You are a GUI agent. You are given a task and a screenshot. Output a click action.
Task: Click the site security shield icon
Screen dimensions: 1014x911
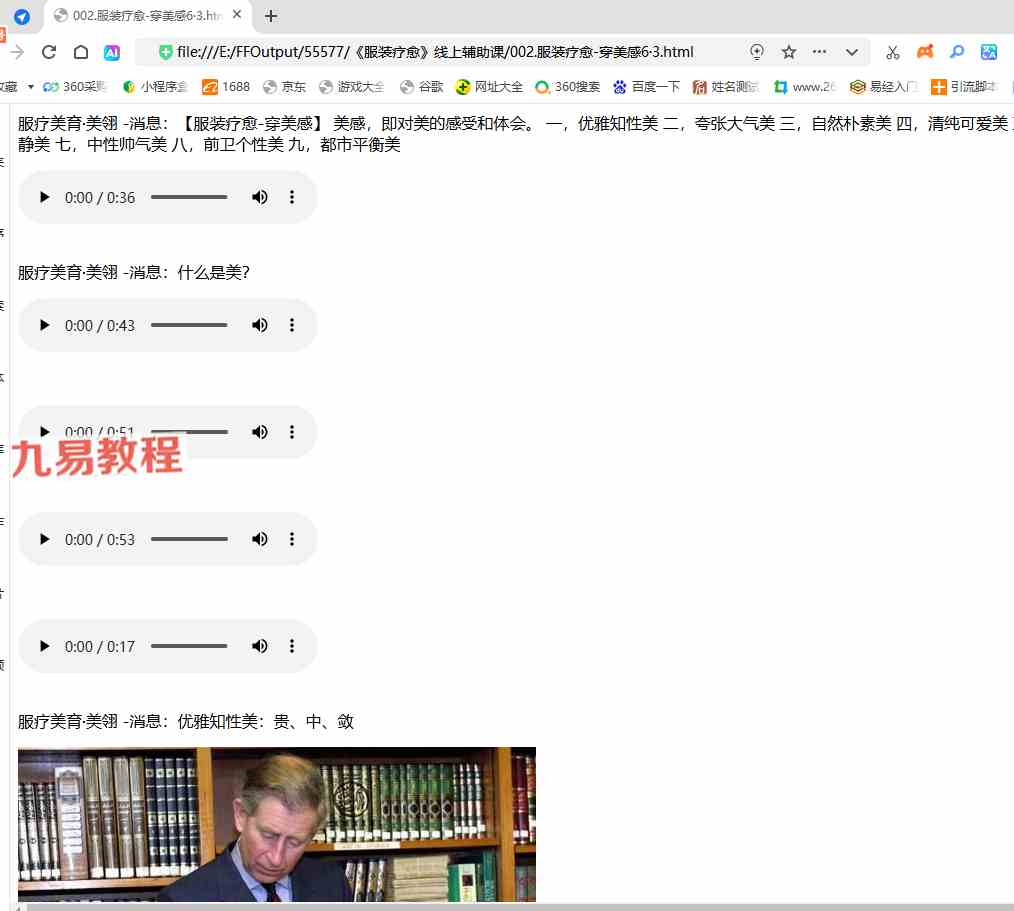click(165, 52)
